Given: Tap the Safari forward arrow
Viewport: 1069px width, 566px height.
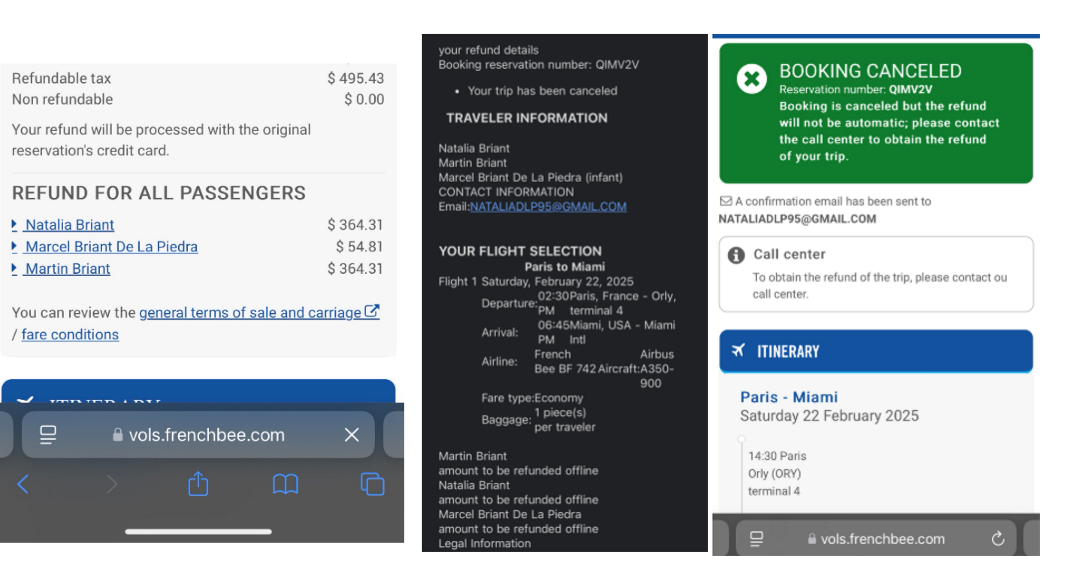Looking at the screenshot, I should pos(112,485).
